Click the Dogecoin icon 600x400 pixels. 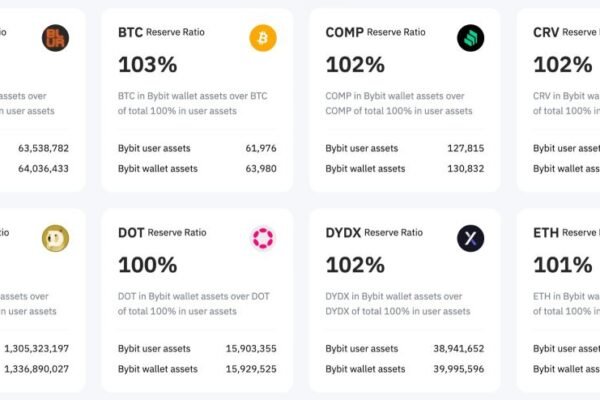[55, 239]
